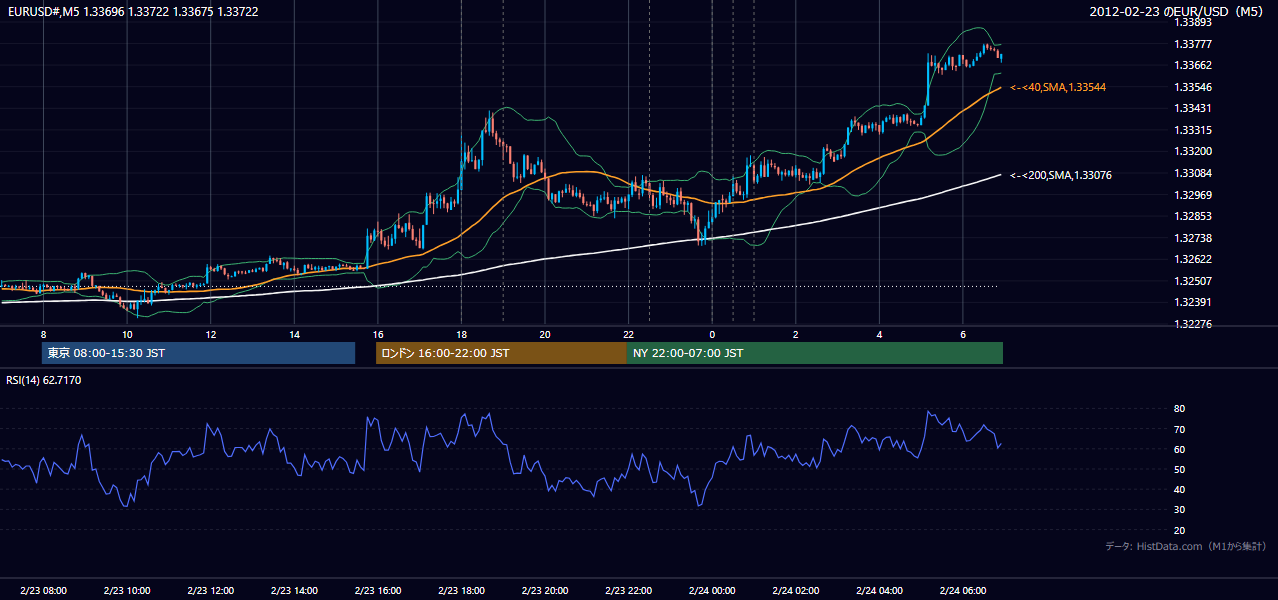
Task: Click hour tick '18' below the price chart
Action: 461,334
